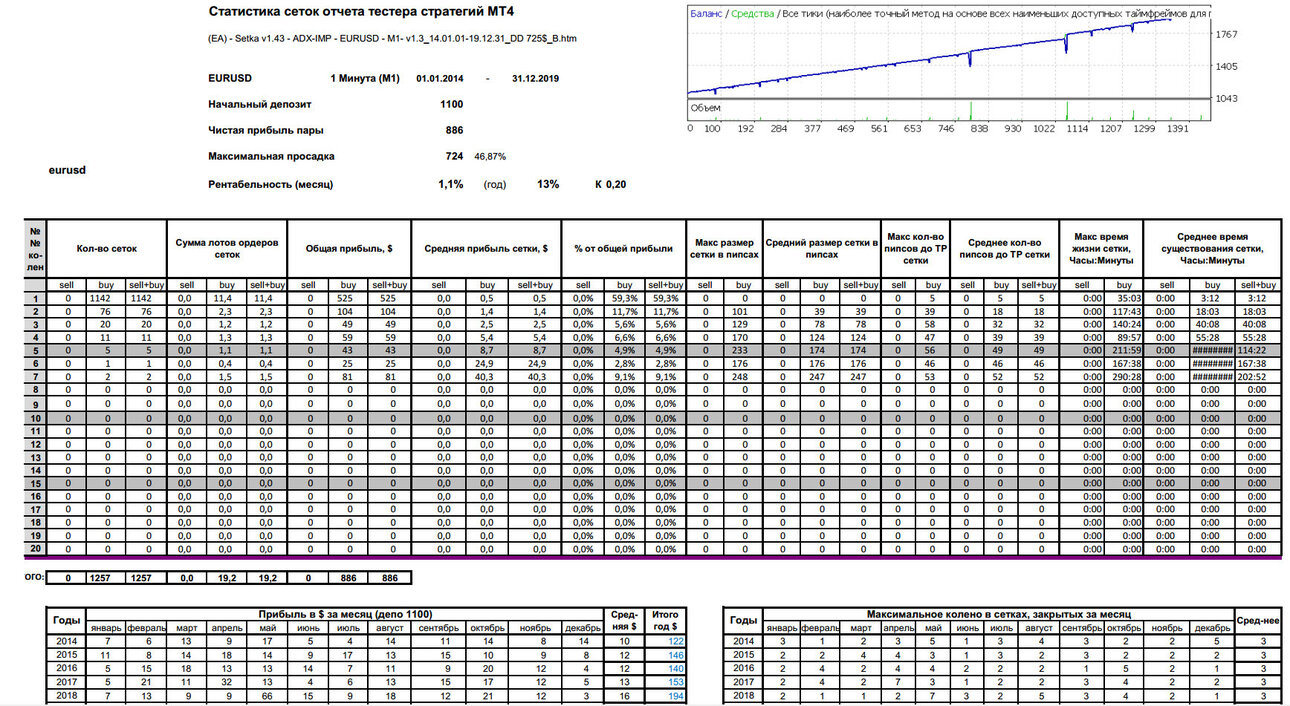This screenshot has height=706, width=1290.
Task: Select the '66' May 2018 profit cell
Action: 267,694
